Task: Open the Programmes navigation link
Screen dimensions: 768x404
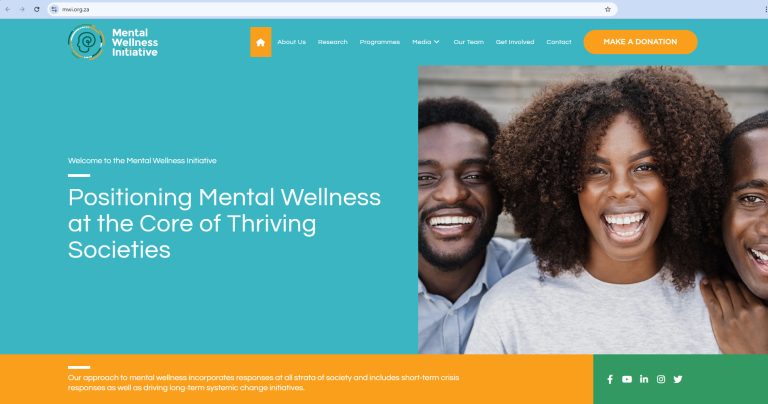Action: click(380, 42)
